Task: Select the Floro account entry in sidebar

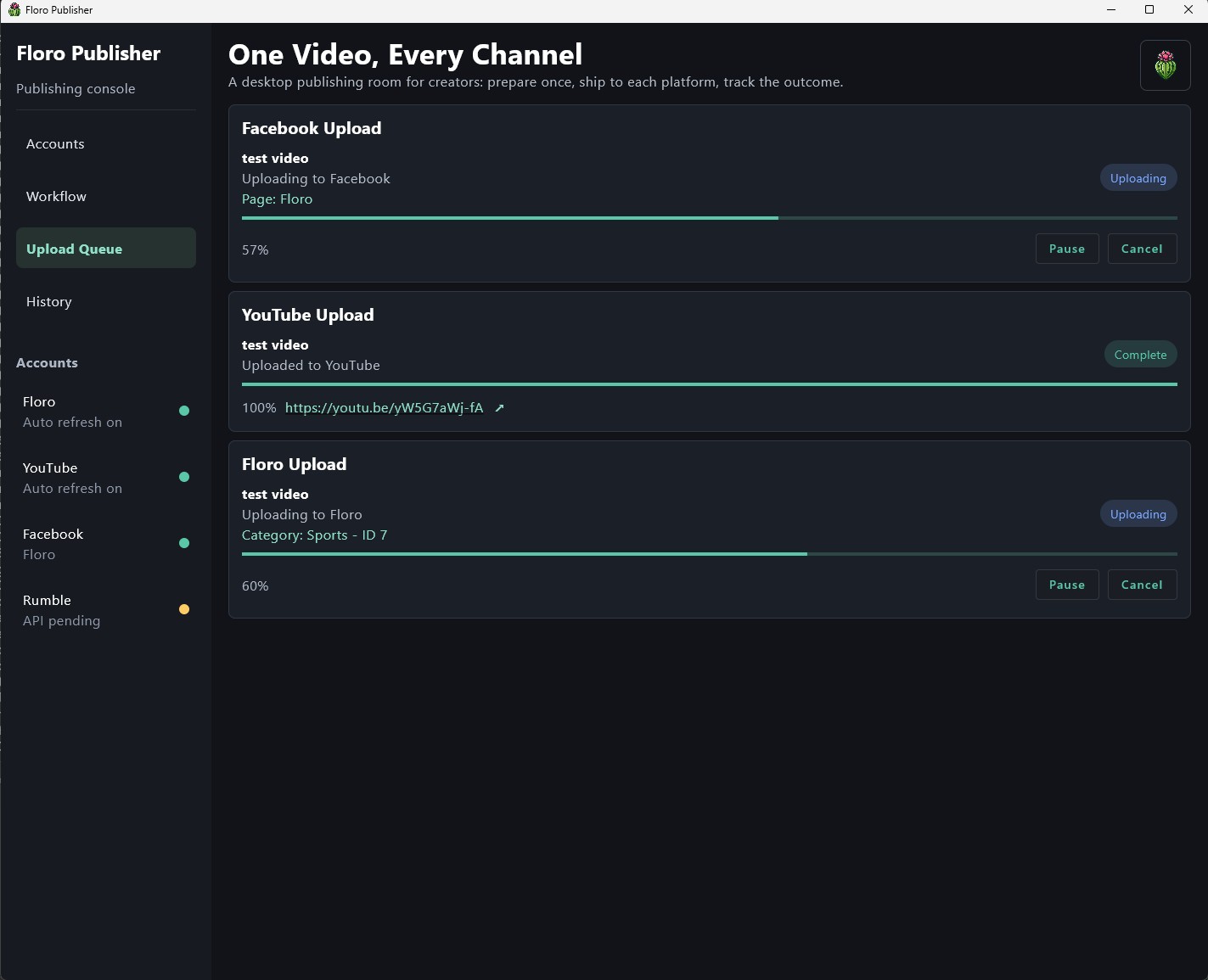Action: (x=106, y=412)
